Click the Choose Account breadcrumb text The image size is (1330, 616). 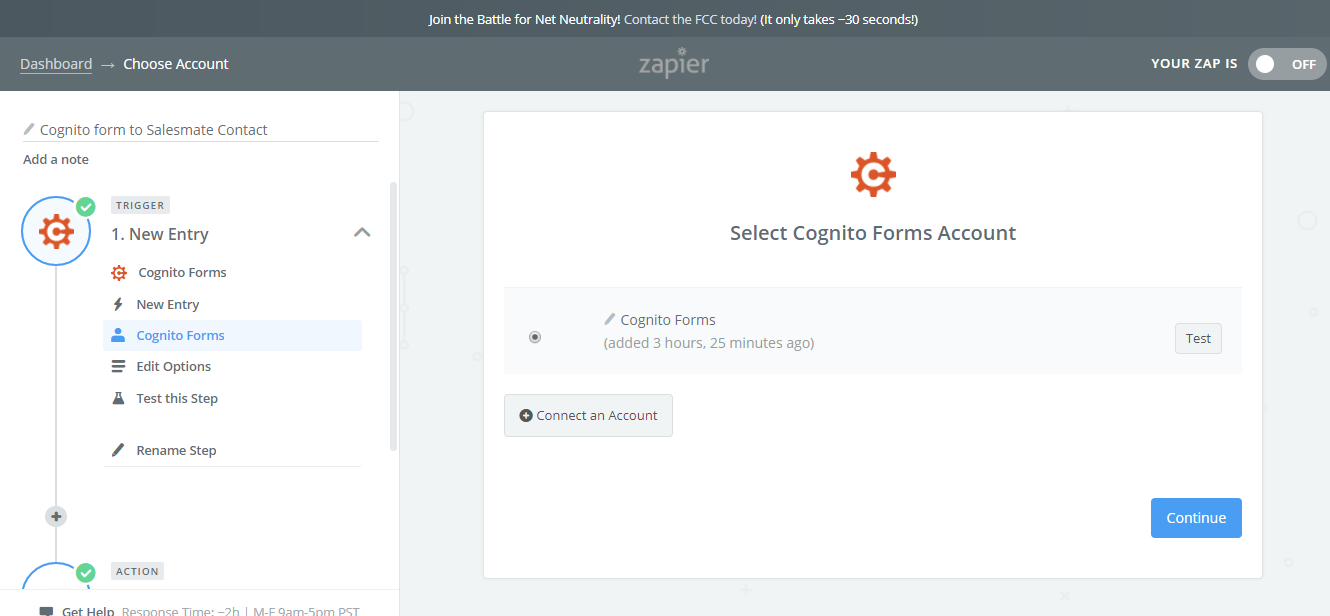(x=176, y=63)
